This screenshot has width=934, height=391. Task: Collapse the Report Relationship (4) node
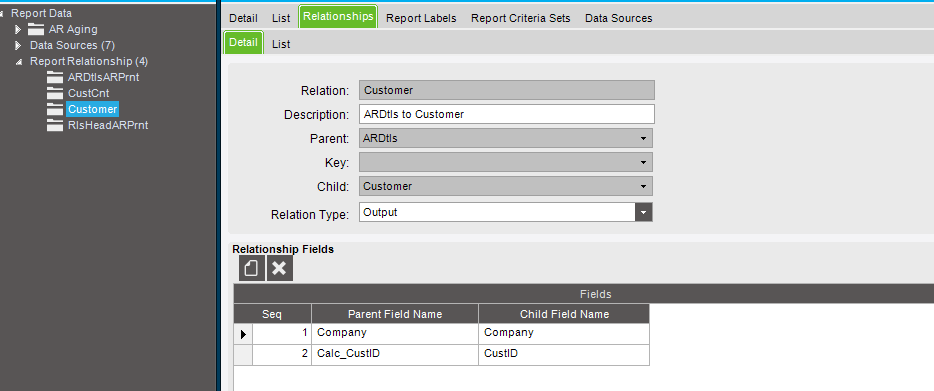pos(18,61)
